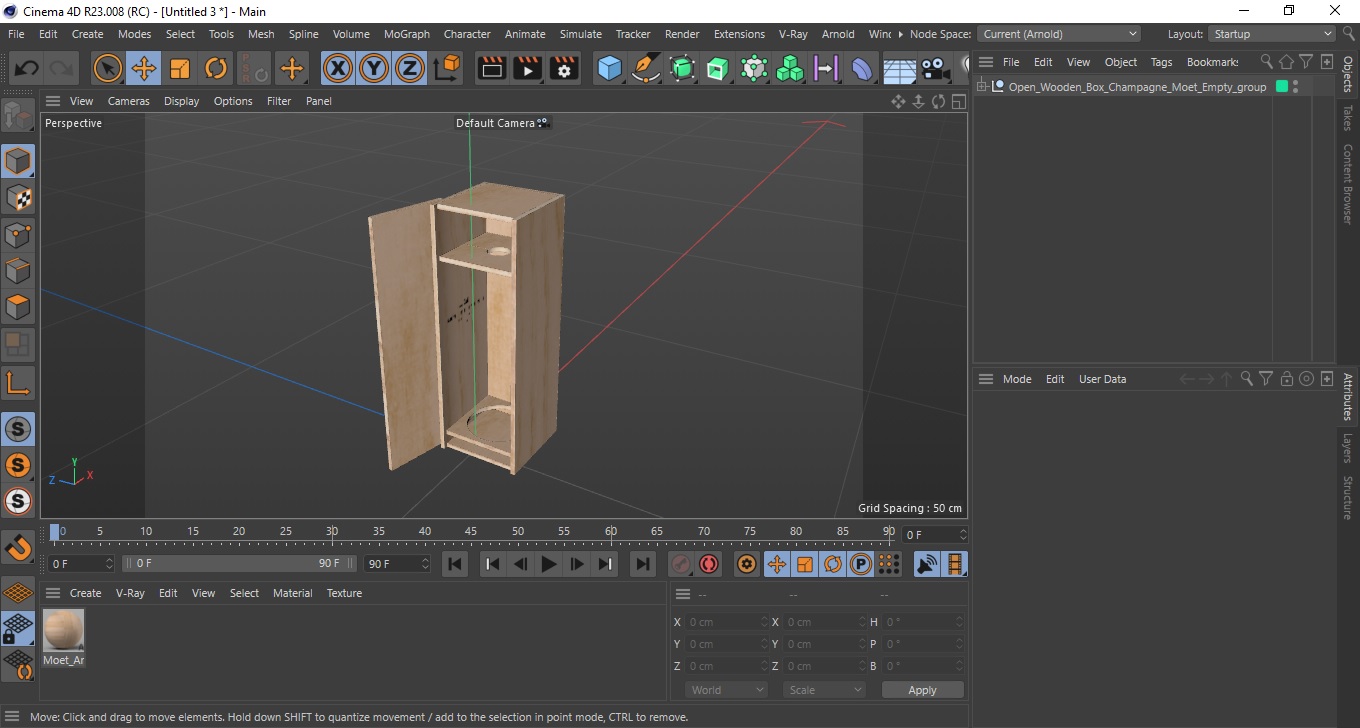This screenshot has height=728, width=1360.
Task: Switch to Points mode
Action: 18,235
